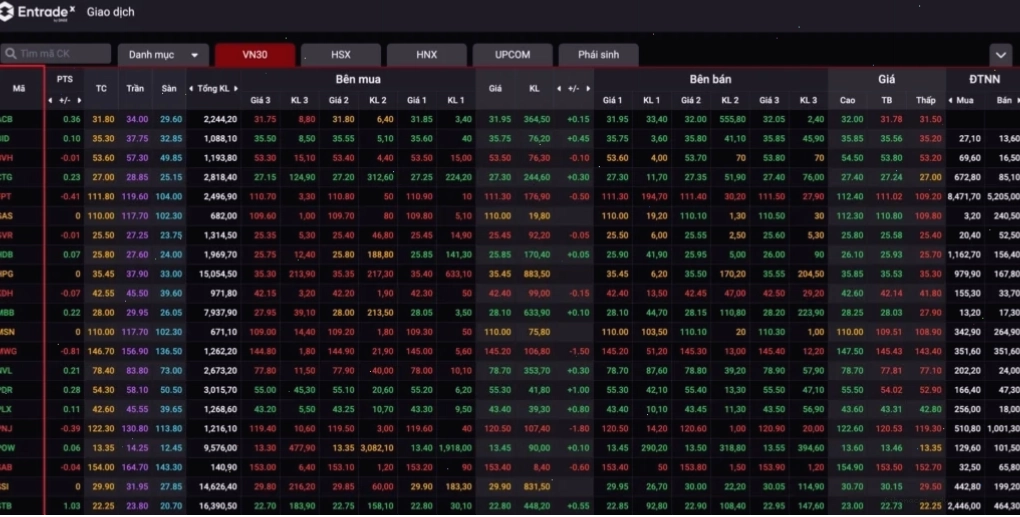Open the Giao dịch menu
Viewport: 1020px width, 517px height.
pos(111,12)
